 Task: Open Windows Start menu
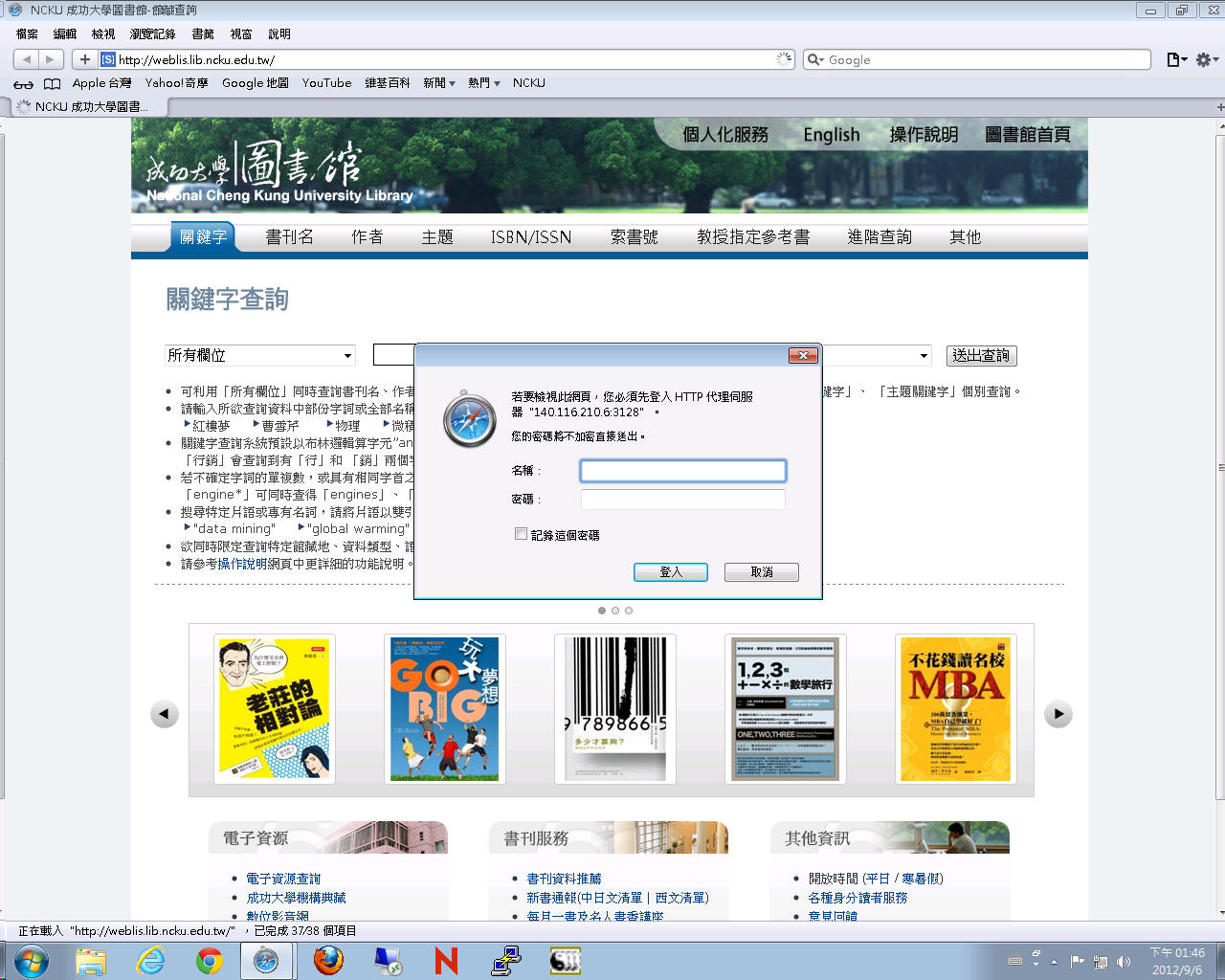tap(32, 960)
